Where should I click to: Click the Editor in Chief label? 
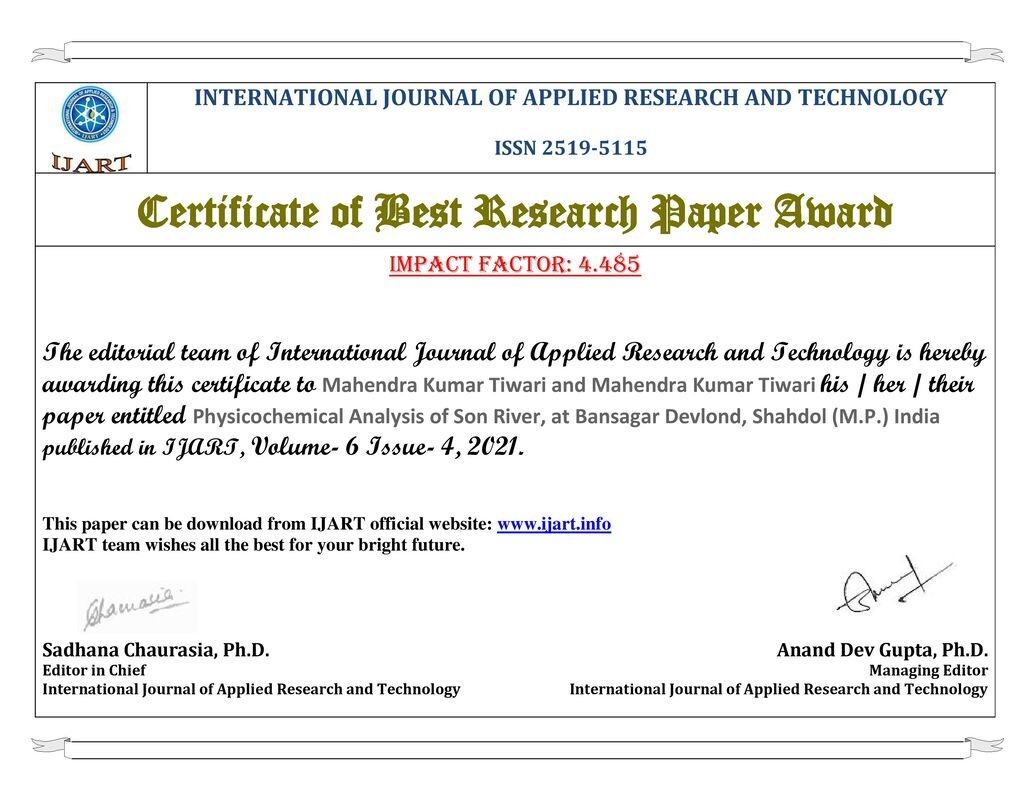(x=94, y=671)
